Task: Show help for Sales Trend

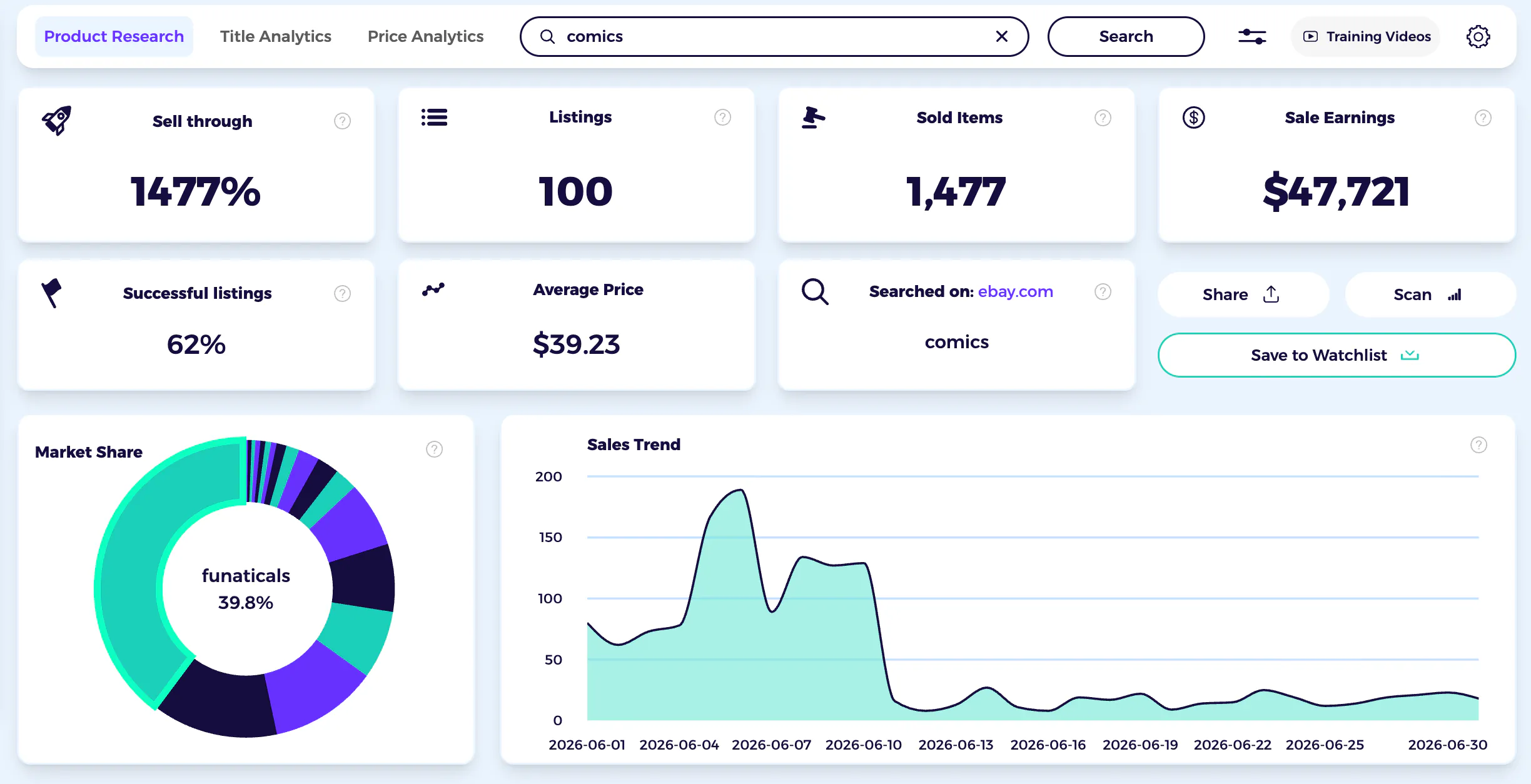Action: 1478,445
